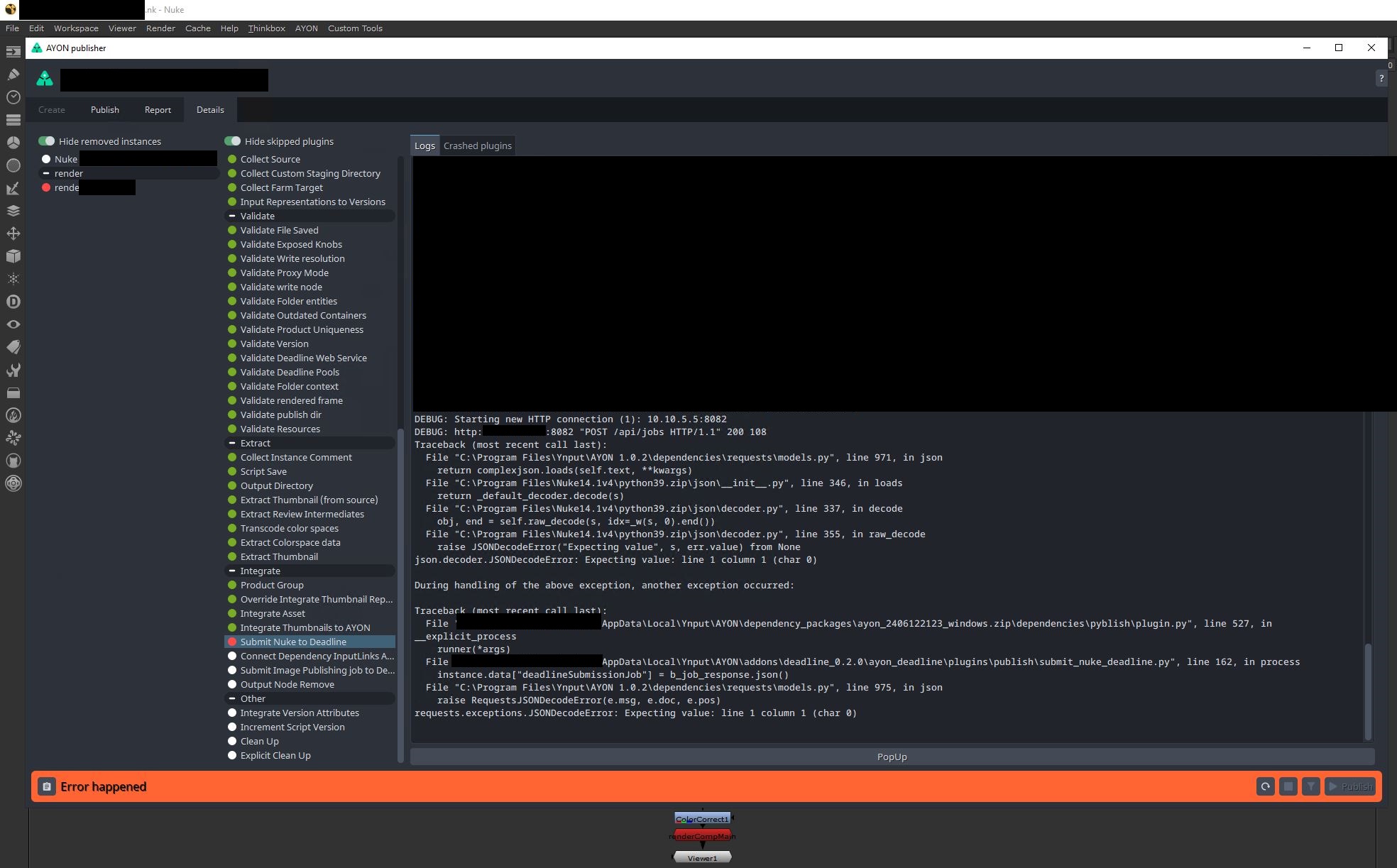Image resolution: width=1397 pixels, height=868 pixels.
Task: Toggle Hide removed instances switch
Action: [47, 141]
